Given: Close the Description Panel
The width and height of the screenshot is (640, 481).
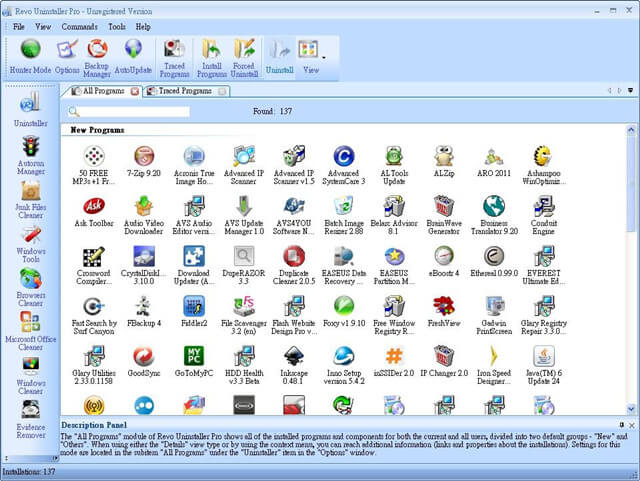Looking at the screenshot, I should (631, 425).
